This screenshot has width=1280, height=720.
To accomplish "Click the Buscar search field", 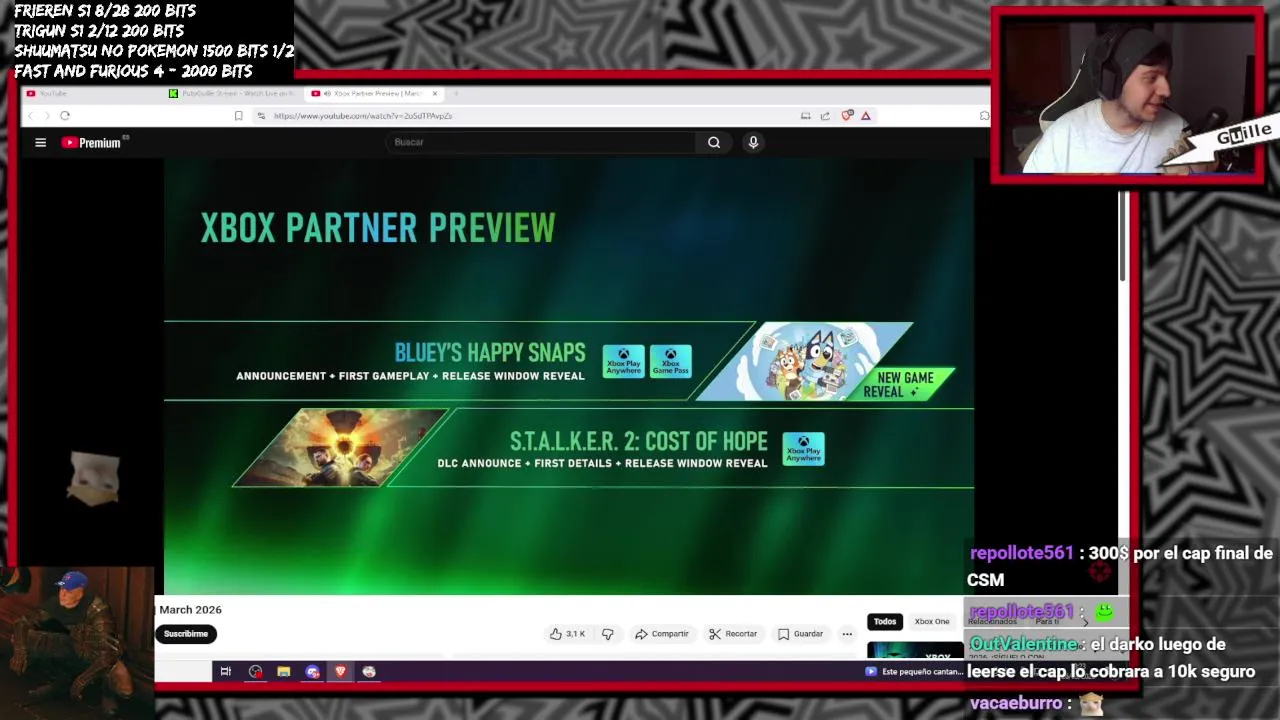I will pos(540,142).
